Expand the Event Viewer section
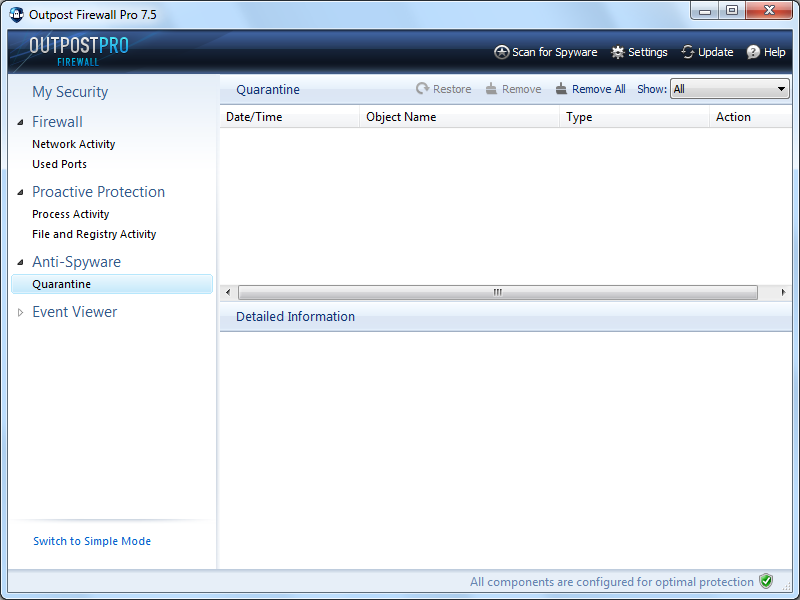 [21, 312]
